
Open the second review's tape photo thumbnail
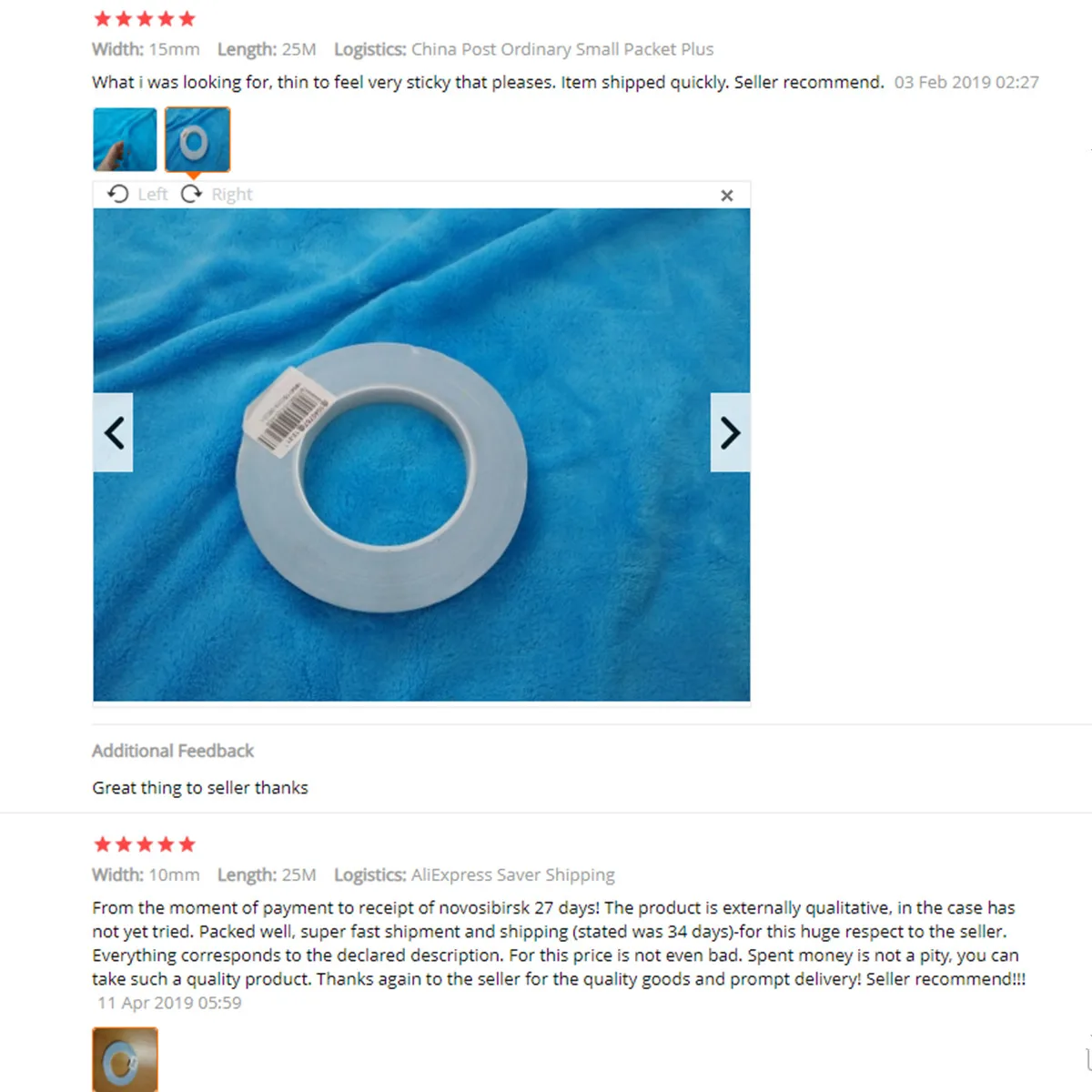point(125,1059)
